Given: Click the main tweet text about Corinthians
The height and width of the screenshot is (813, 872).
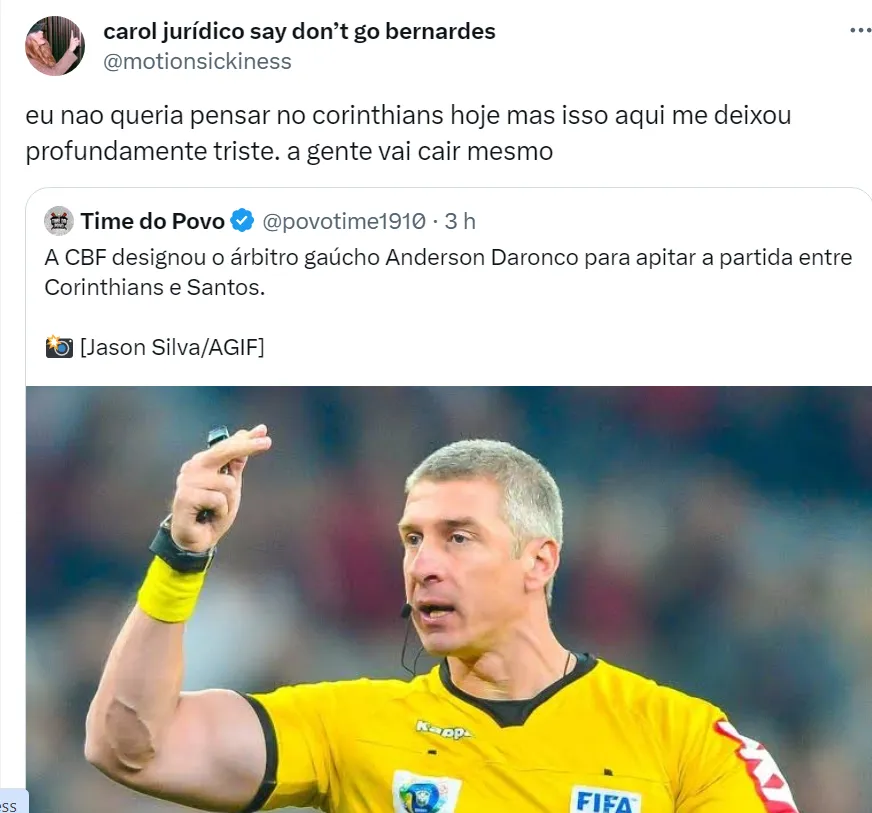Looking at the screenshot, I should coord(408,133).
